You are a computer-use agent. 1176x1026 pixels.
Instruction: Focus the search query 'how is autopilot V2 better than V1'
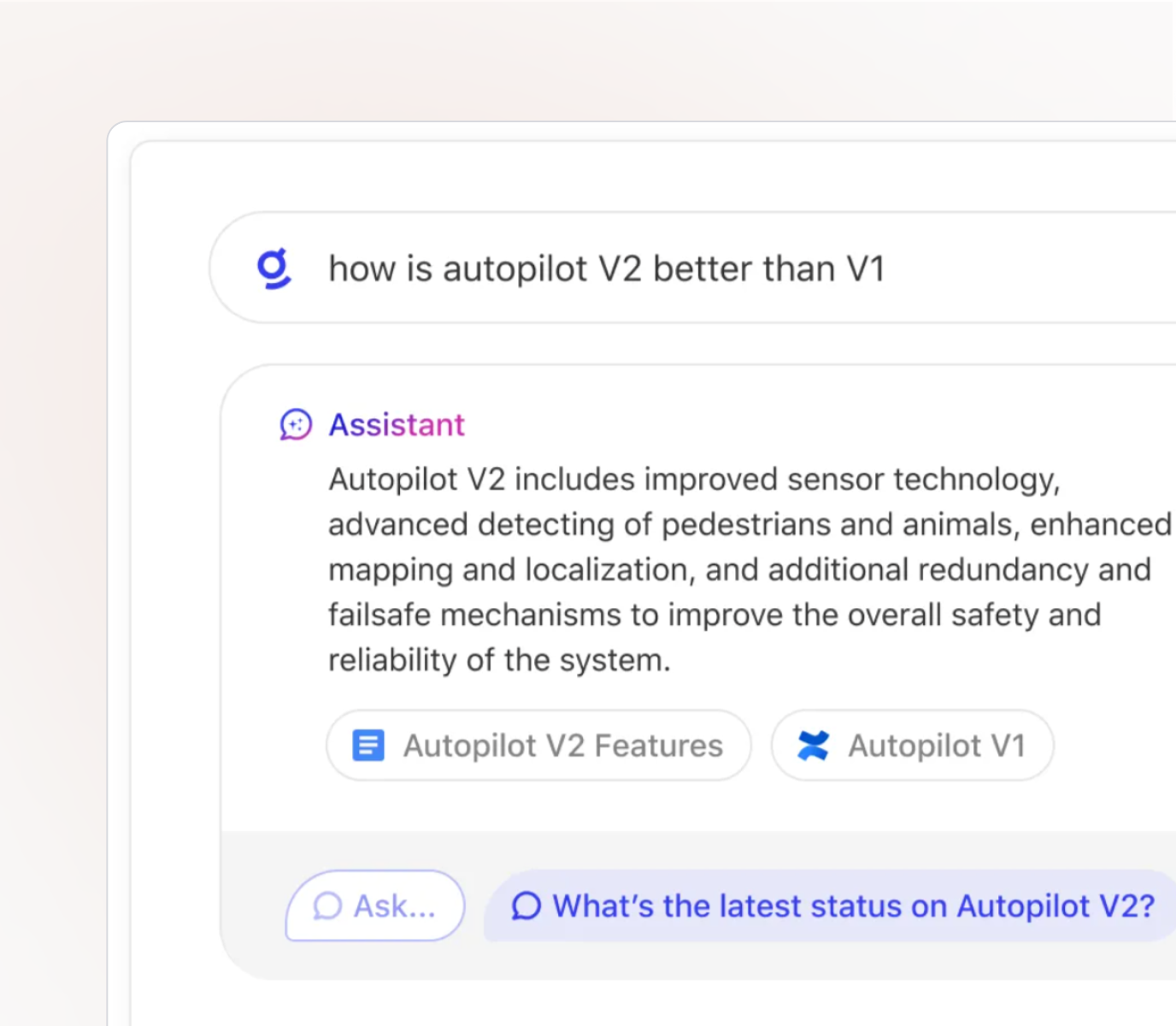point(607,268)
